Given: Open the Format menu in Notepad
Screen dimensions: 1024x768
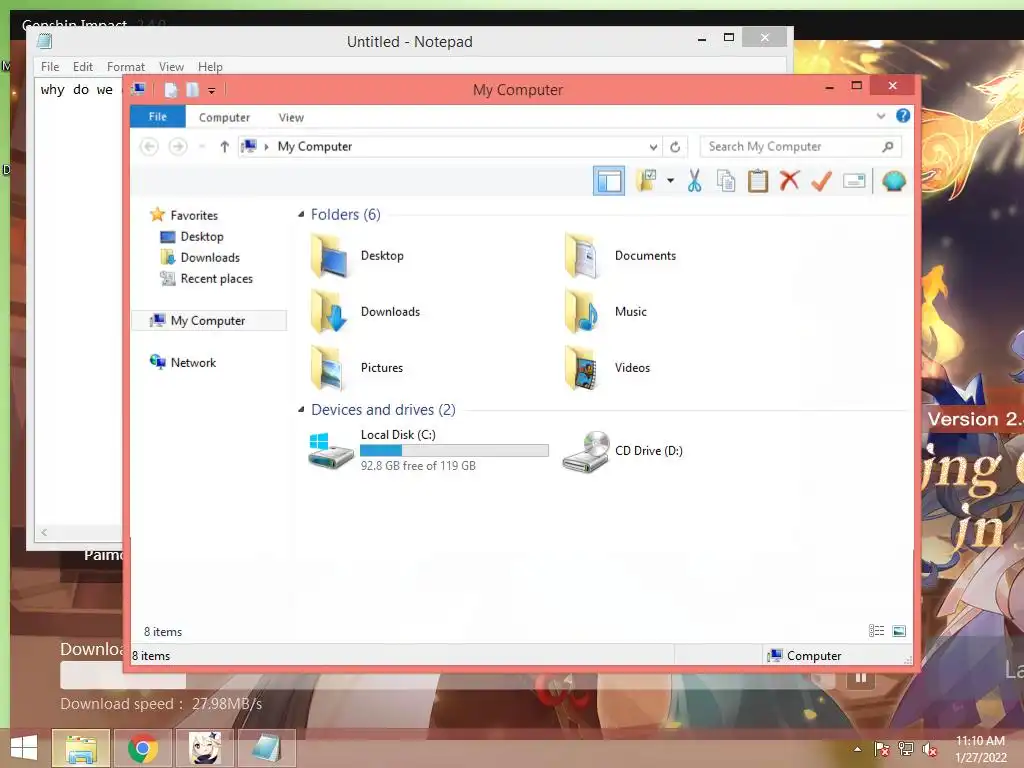Looking at the screenshot, I should tap(125, 67).
